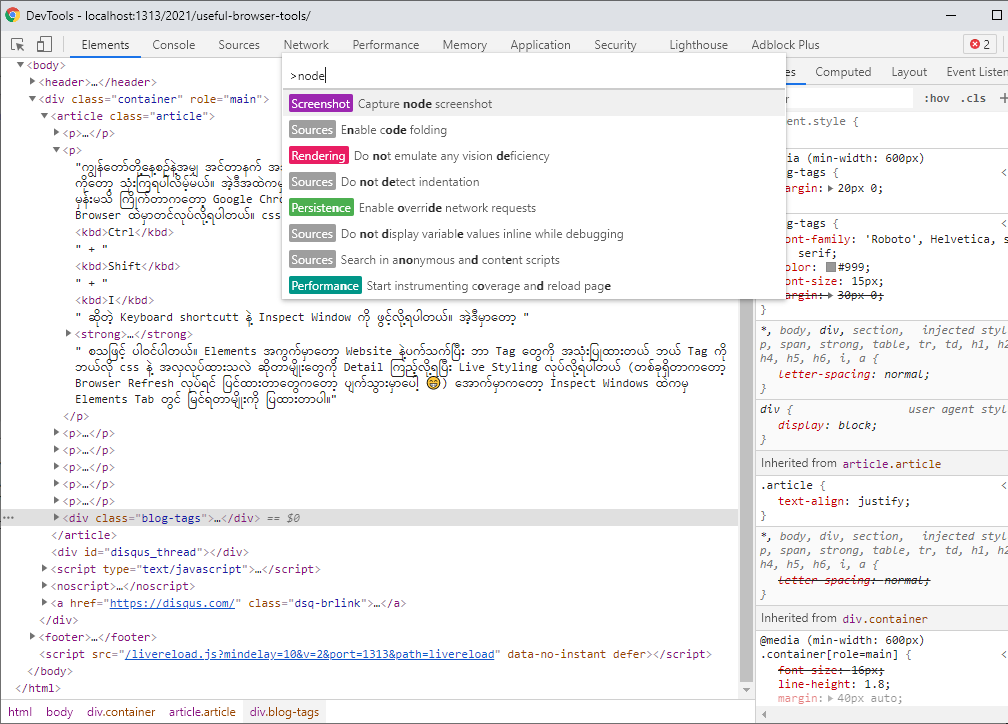
Task: Toggle the :hov element state button
Action: point(937,98)
